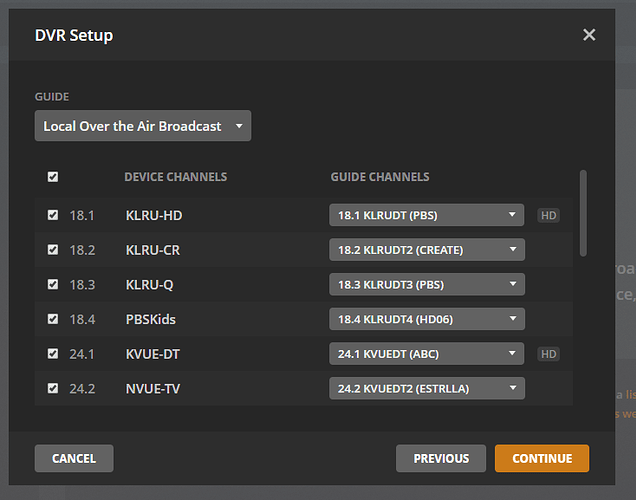Click the channel list scrollbar
The image size is (636, 500).
[583, 213]
